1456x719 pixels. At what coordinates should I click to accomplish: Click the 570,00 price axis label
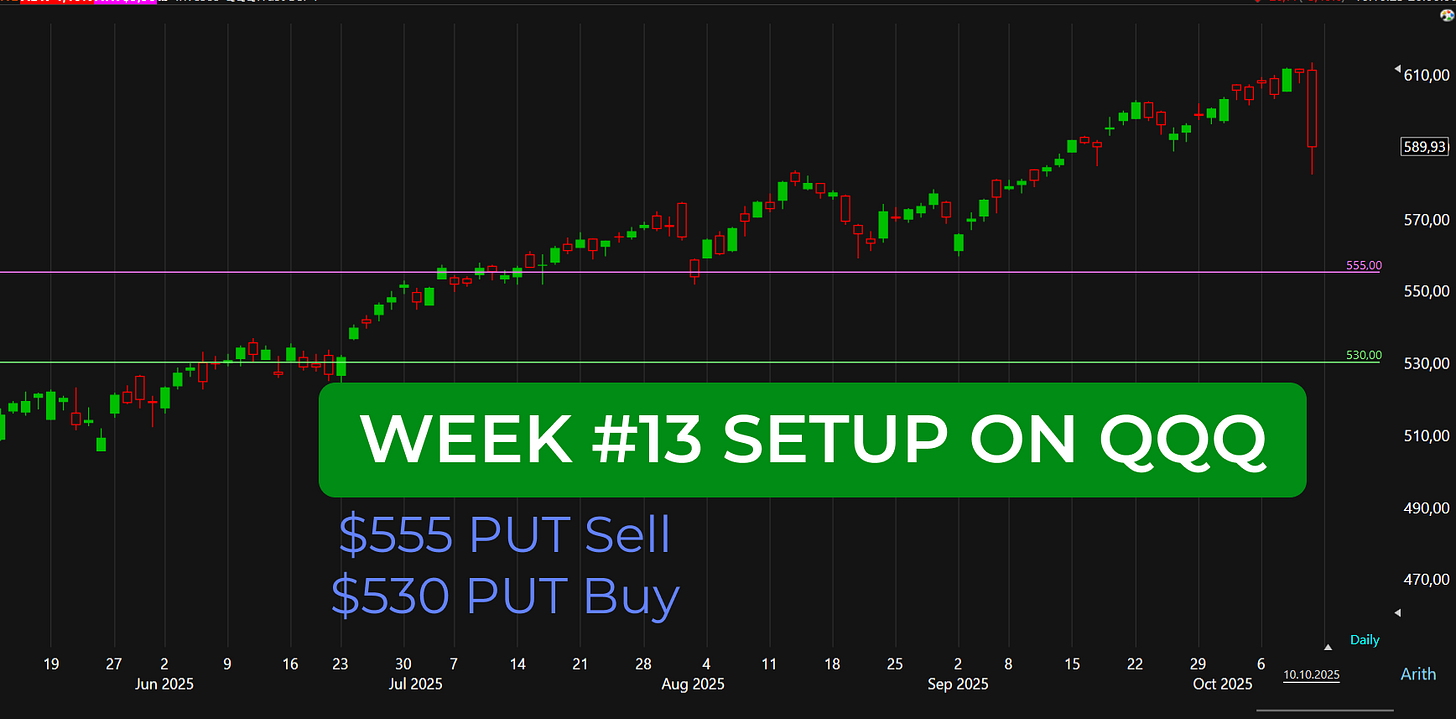tap(1428, 219)
